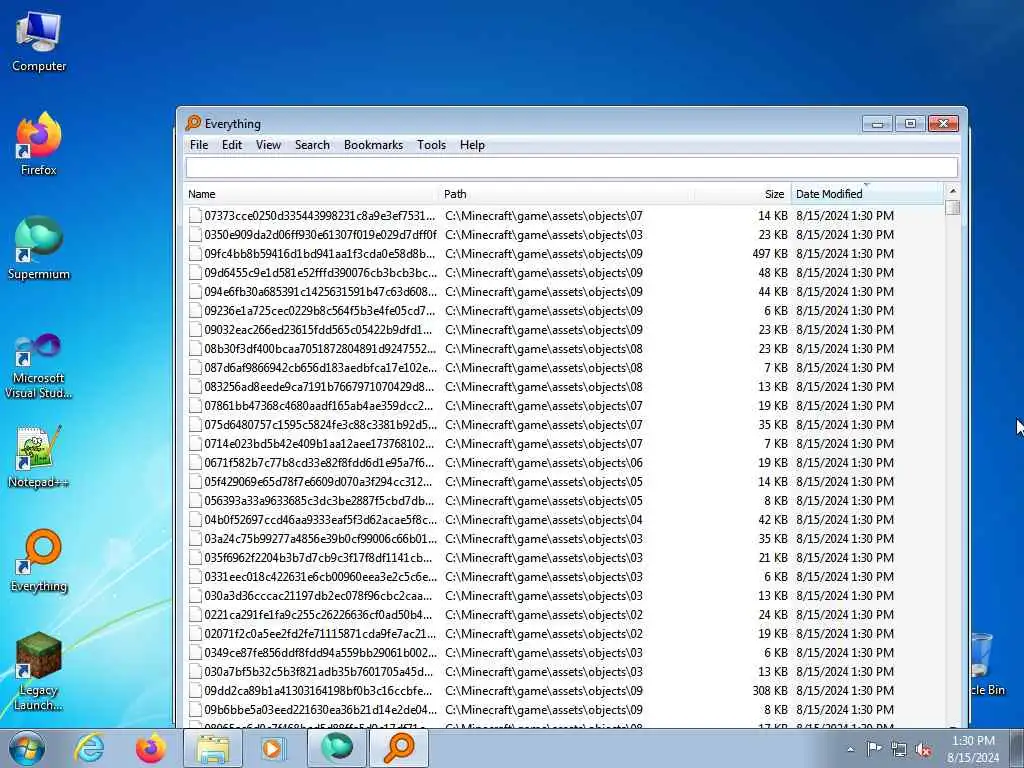Open the Notepad++ desktop shortcut
Image resolution: width=1024 pixels, height=768 pixels.
coord(39,456)
